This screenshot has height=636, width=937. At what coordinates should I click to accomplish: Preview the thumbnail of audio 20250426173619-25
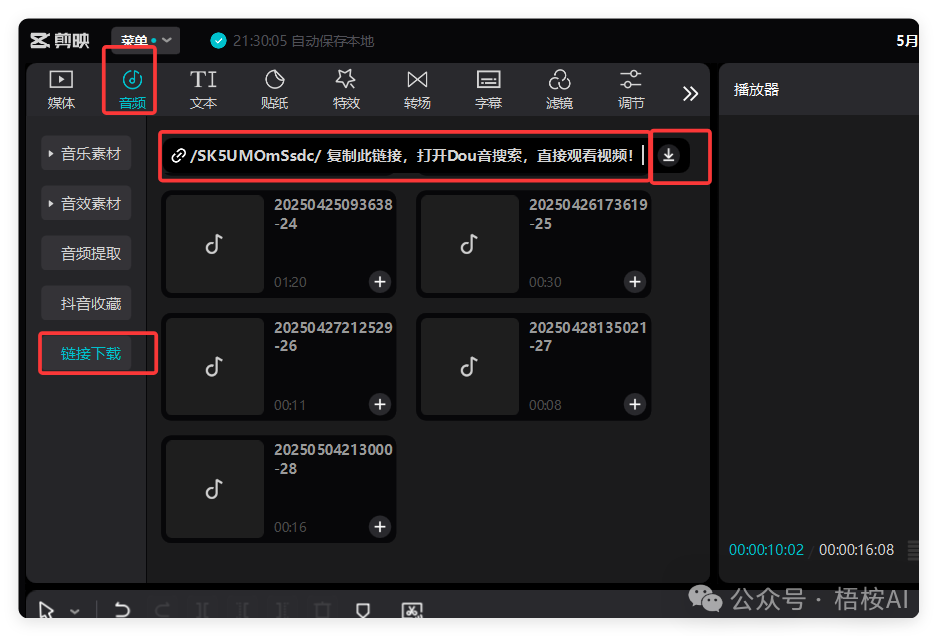click(x=470, y=244)
